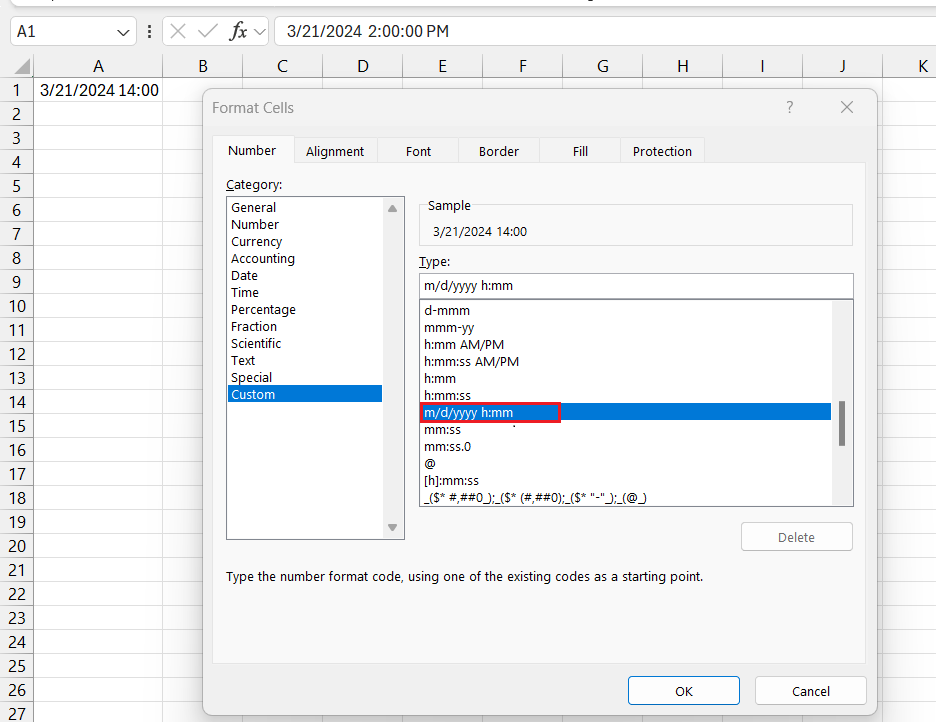Open the Border tab

coord(498,152)
